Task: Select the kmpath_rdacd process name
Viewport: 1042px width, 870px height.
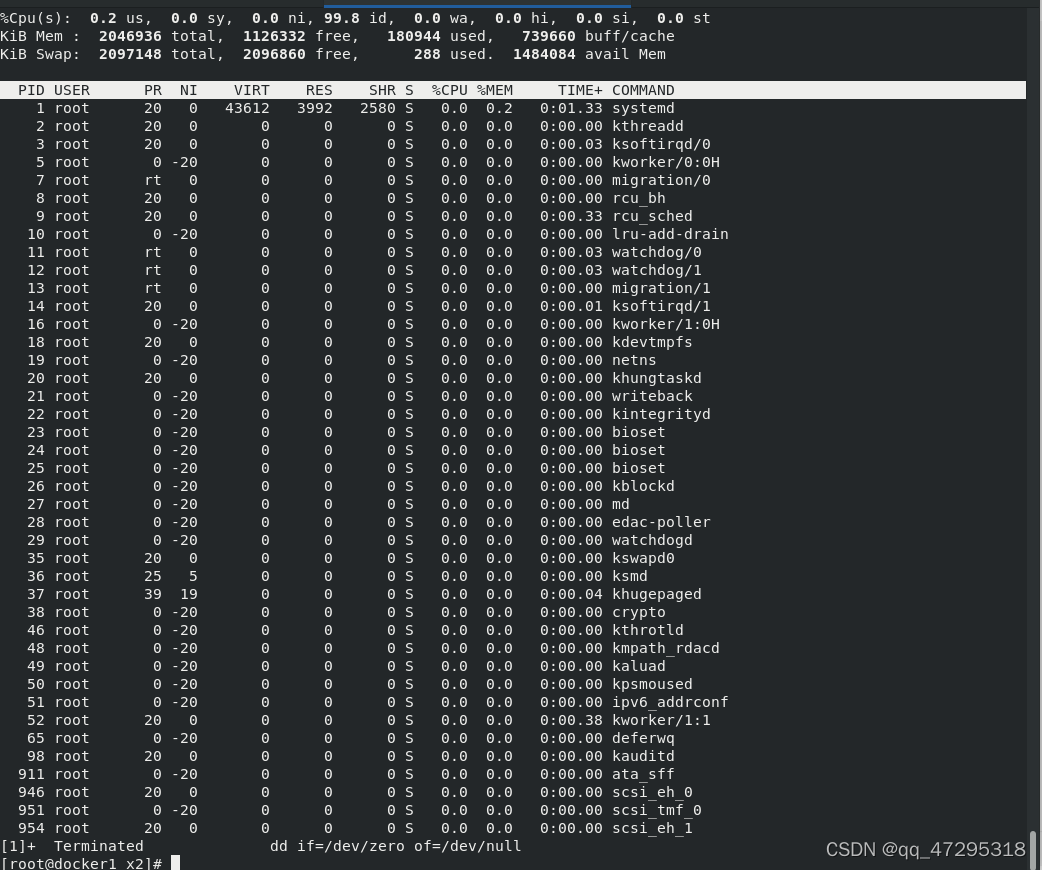Action: [666, 648]
